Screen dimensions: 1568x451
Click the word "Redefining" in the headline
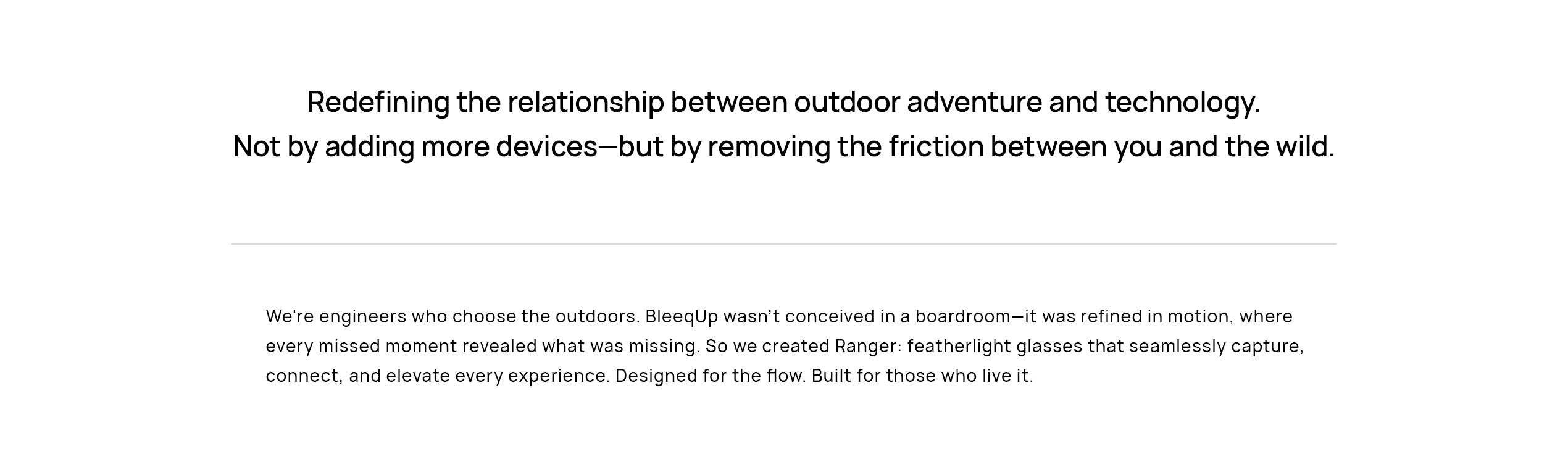(378, 102)
